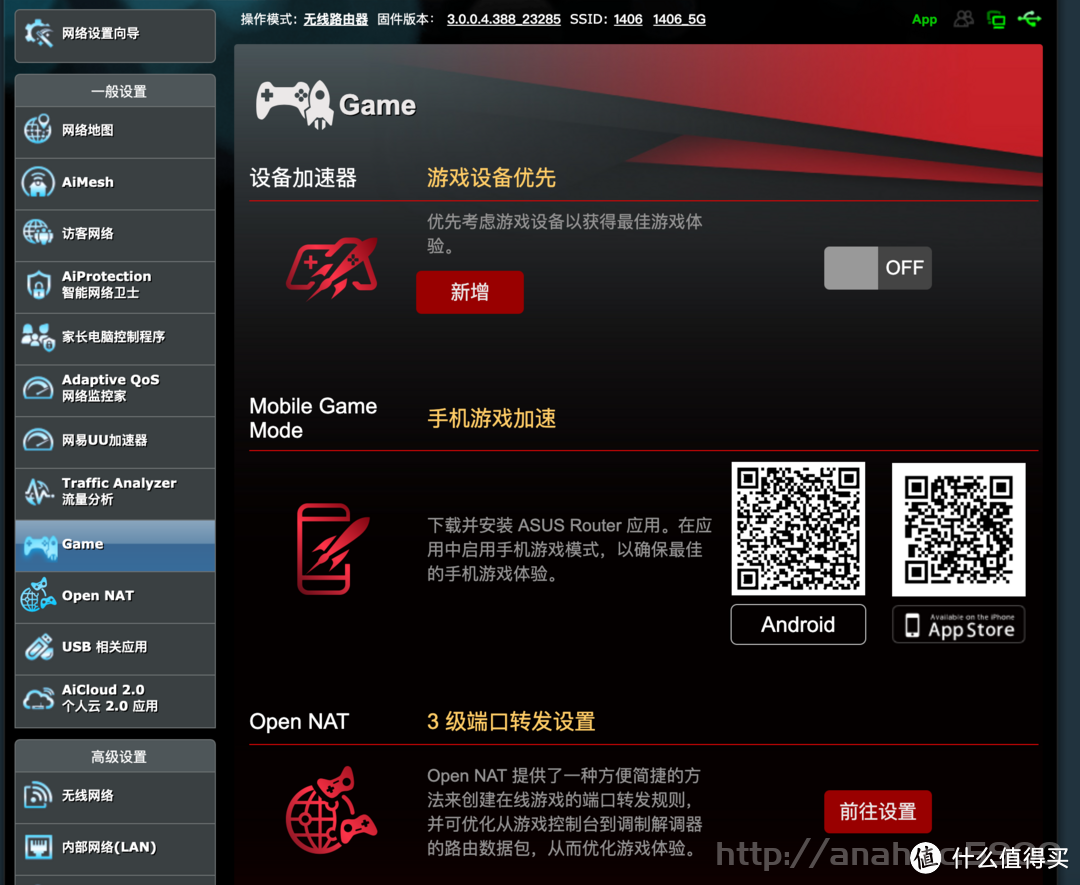This screenshot has height=885, width=1080.
Task: Click the USB 相关应用 icon
Action: pos(39,647)
